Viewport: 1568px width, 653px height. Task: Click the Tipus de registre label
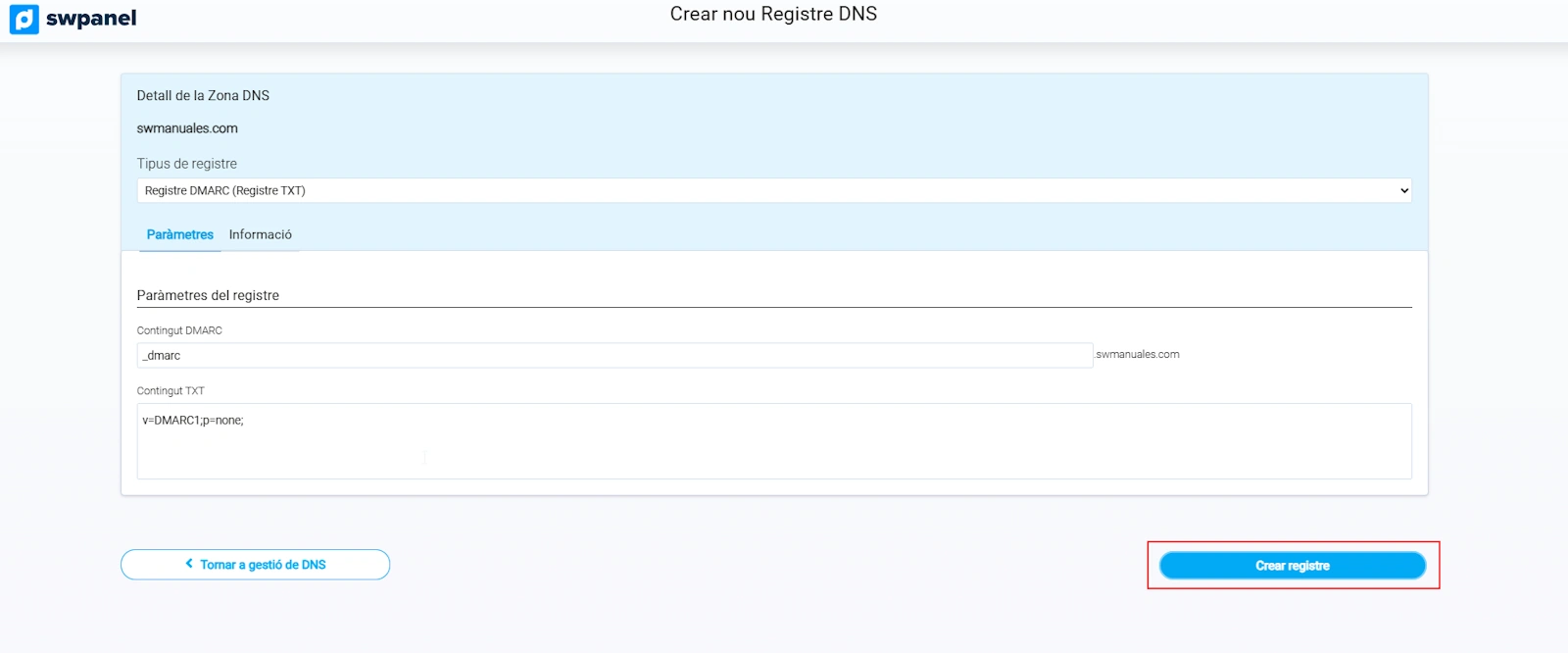tap(186, 164)
